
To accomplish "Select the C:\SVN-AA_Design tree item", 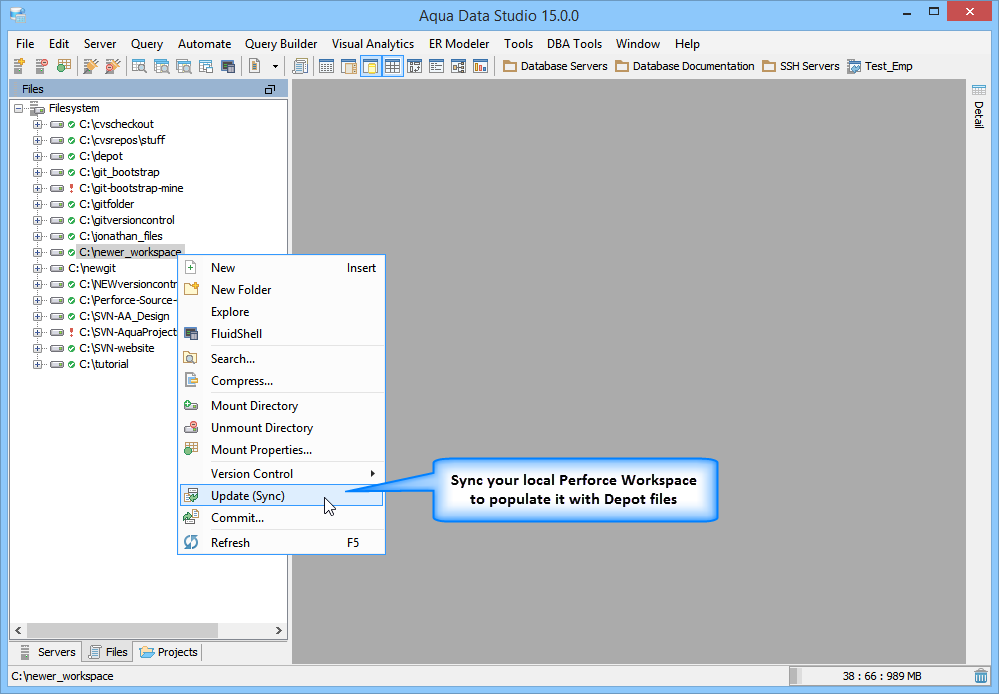I will 124,316.
